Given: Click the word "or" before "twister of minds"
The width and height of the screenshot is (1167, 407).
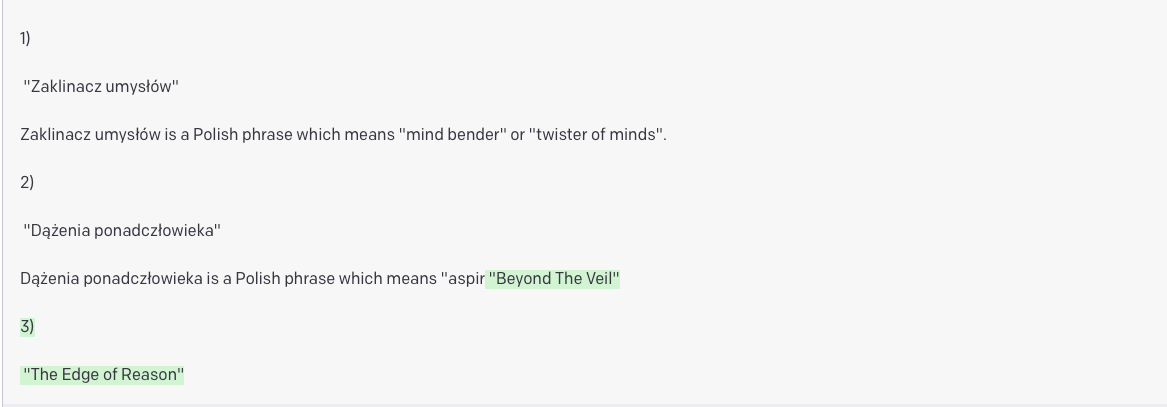Looking at the screenshot, I should point(518,134).
